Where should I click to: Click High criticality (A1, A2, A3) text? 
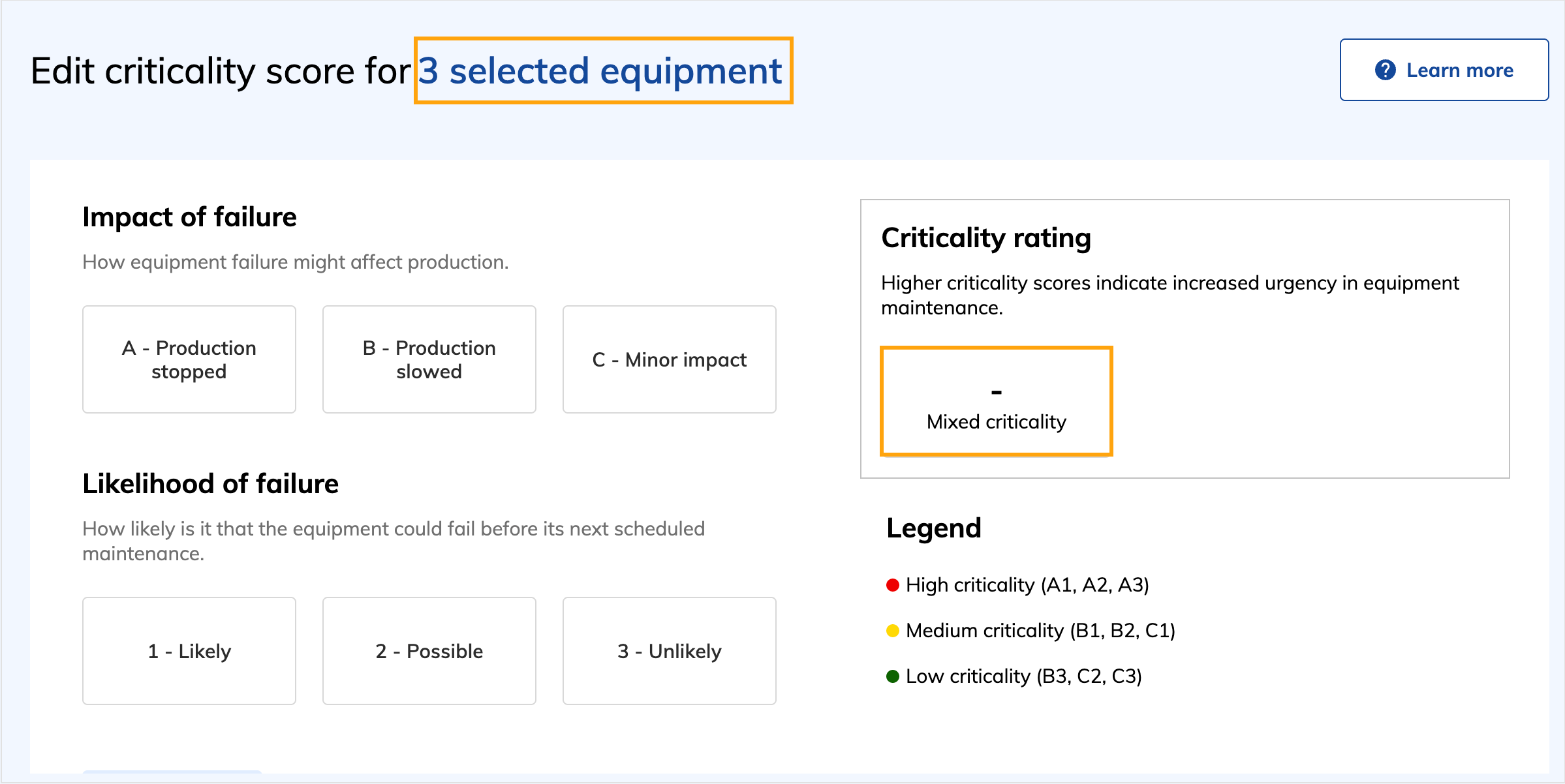(x=1027, y=585)
